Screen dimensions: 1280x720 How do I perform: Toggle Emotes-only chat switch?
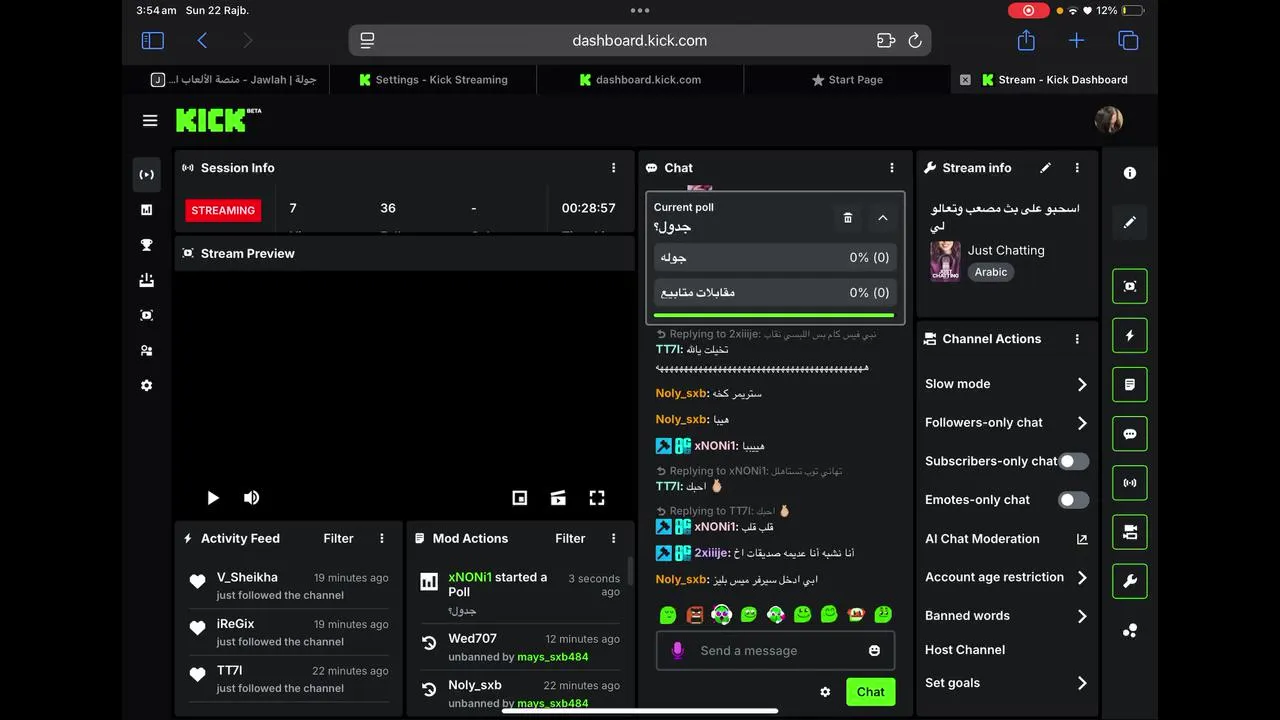[x=1074, y=500]
